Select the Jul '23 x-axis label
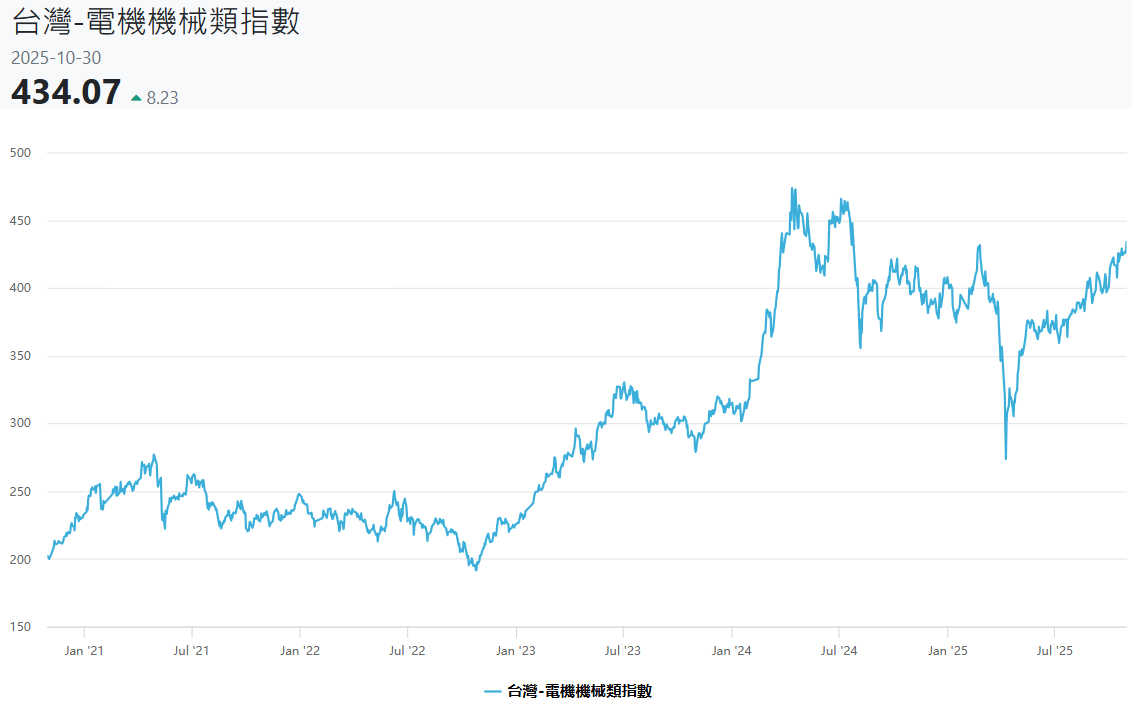Viewport: 1132px width, 705px height. (623, 651)
